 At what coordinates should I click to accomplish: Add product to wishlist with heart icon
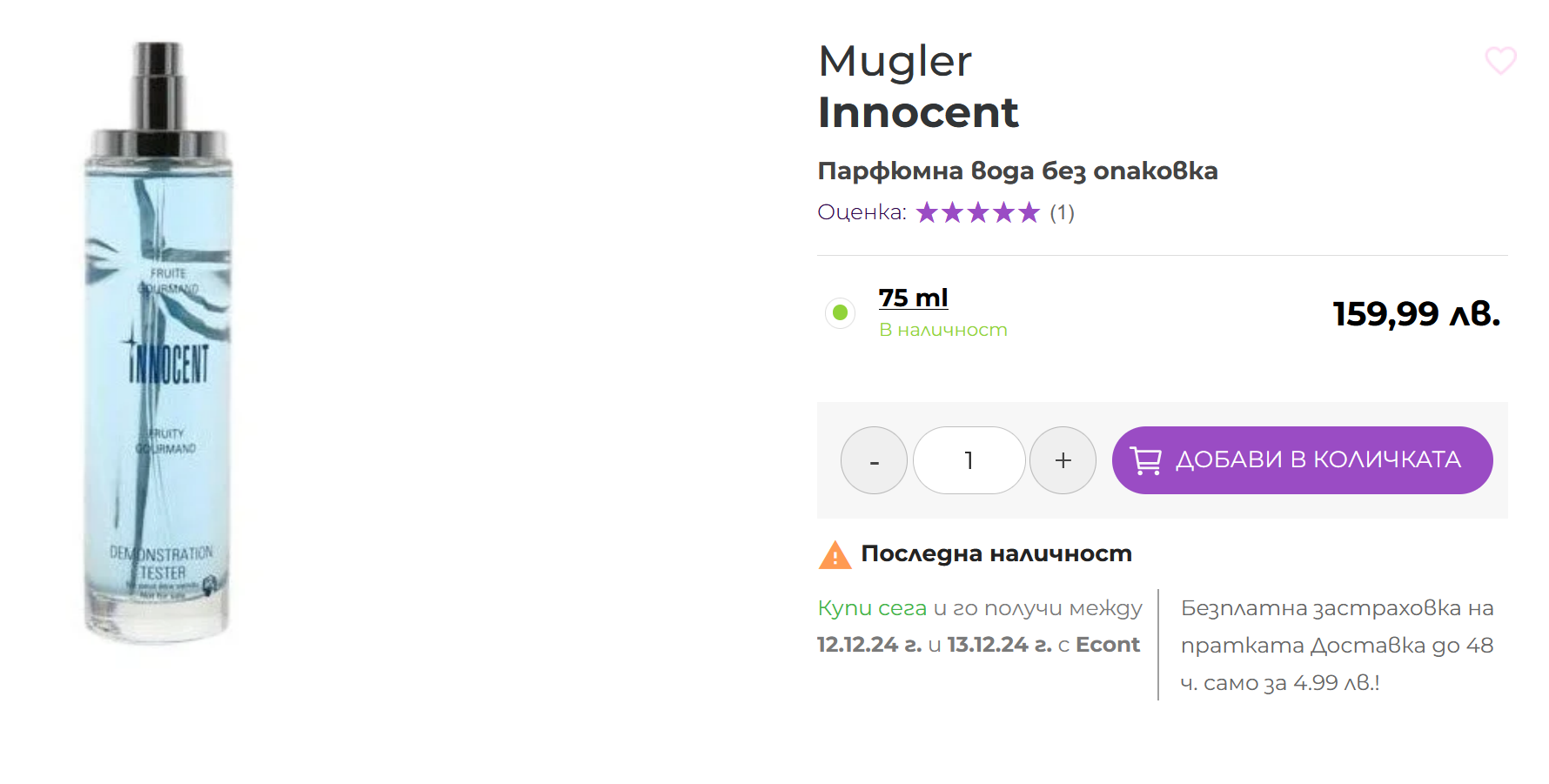click(1500, 60)
